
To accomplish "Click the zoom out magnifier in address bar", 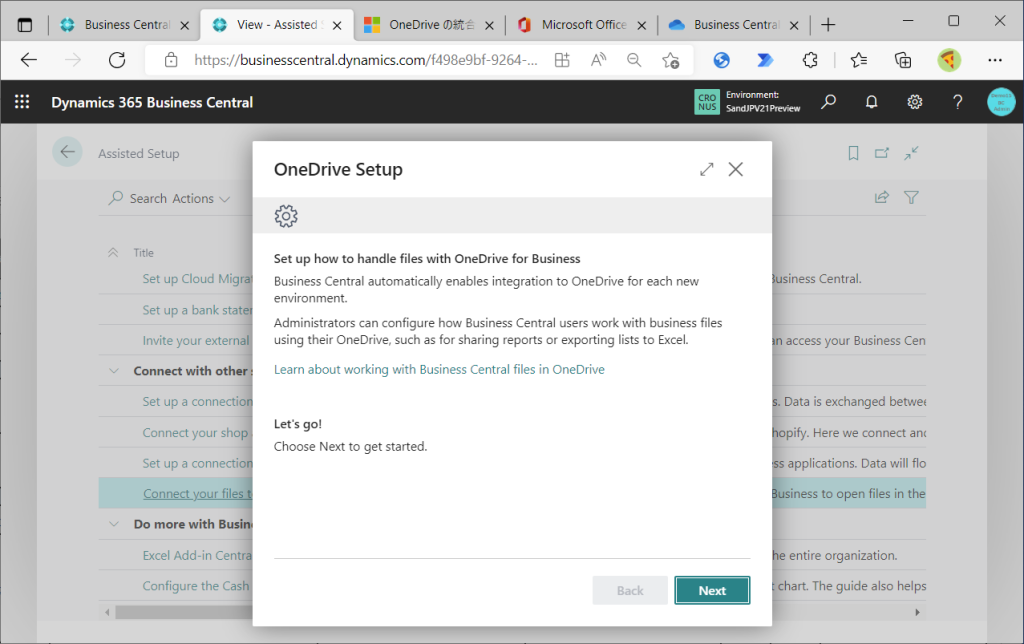I will pyautogui.click(x=633, y=60).
